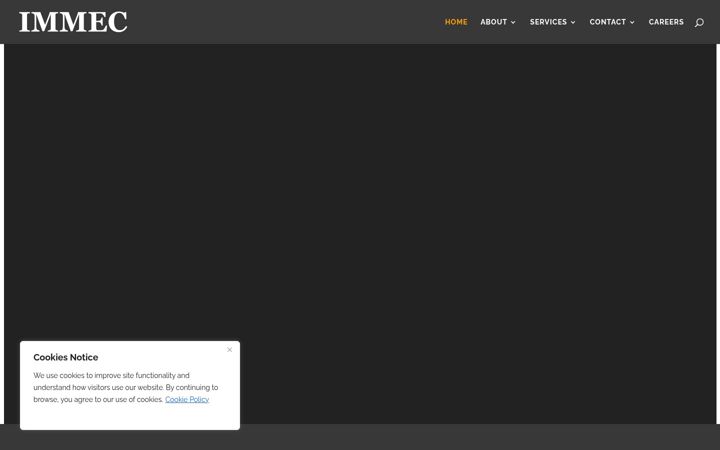Expand the Contact dropdown chevron
Image resolution: width=720 pixels, height=450 pixels.
[632, 22]
